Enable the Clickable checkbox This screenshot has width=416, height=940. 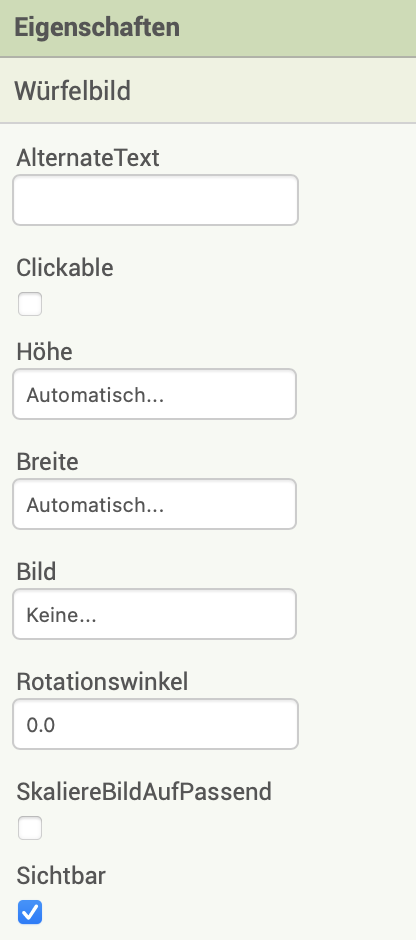tap(30, 304)
